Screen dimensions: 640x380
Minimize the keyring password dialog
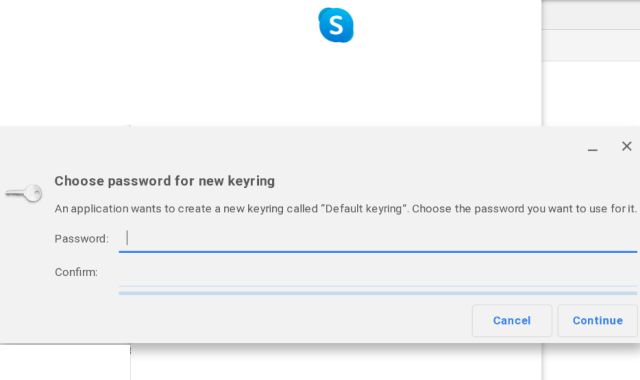coord(593,149)
